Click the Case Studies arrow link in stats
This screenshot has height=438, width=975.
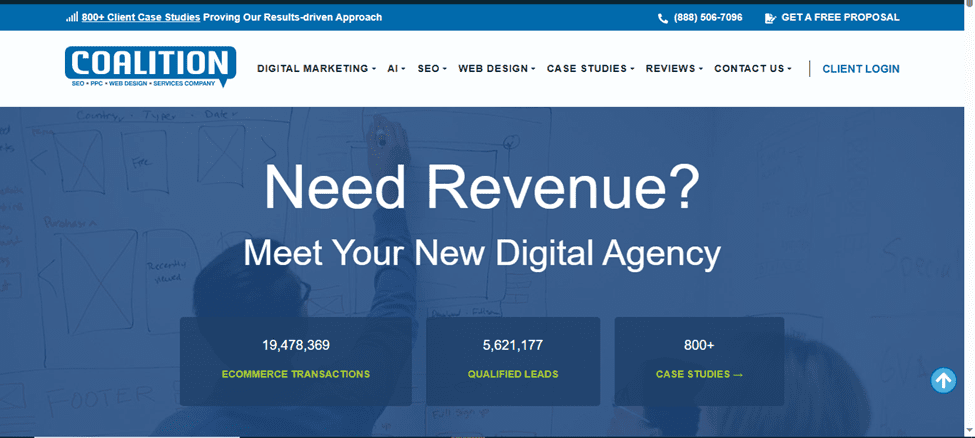pyautogui.click(x=699, y=374)
